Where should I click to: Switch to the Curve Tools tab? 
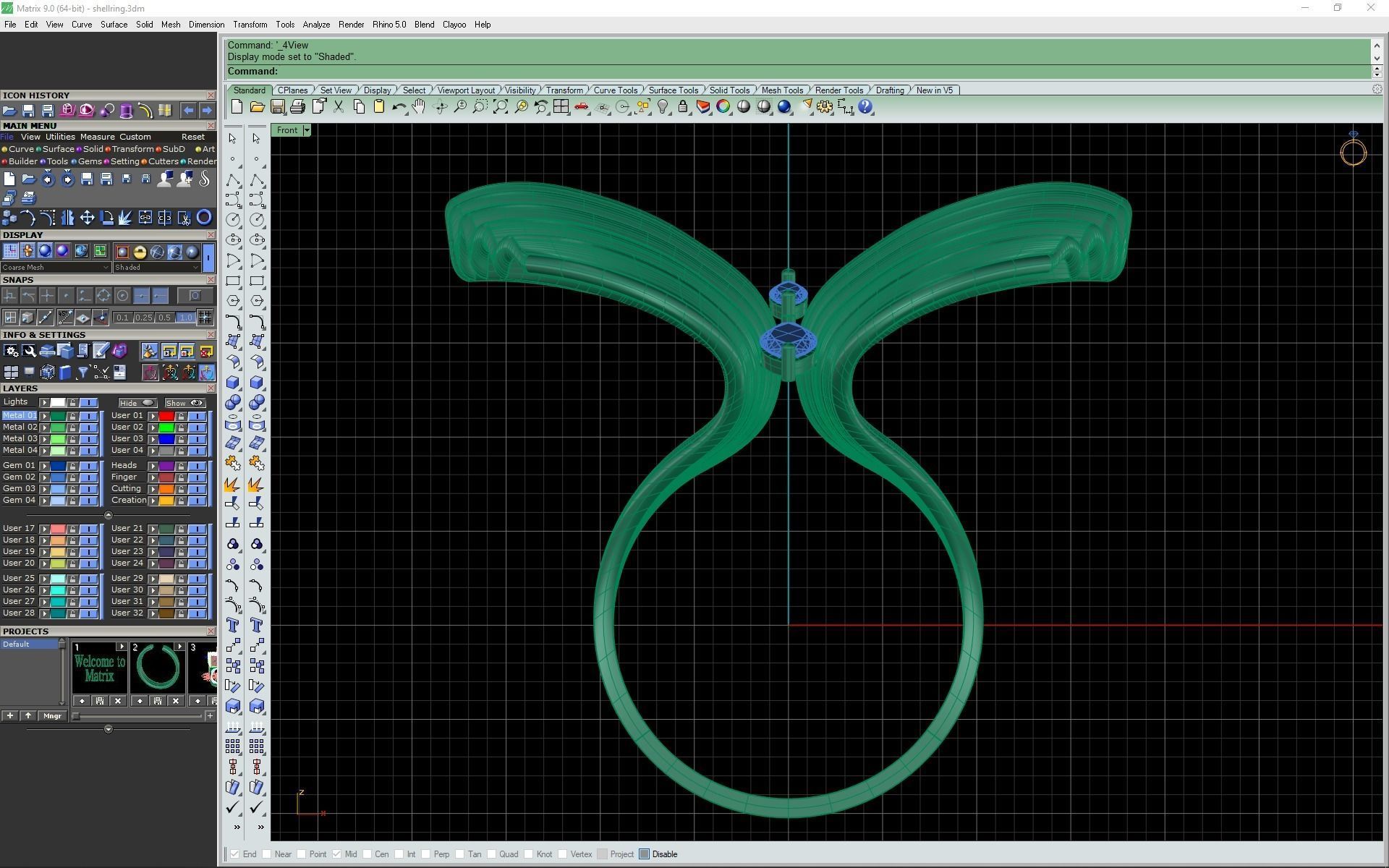(615, 90)
